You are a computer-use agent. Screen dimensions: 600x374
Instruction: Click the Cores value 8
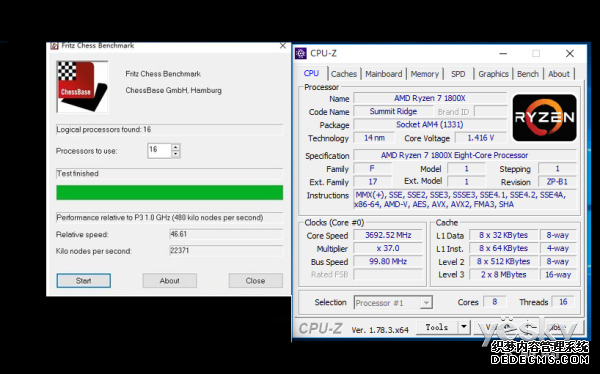(x=494, y=302)
